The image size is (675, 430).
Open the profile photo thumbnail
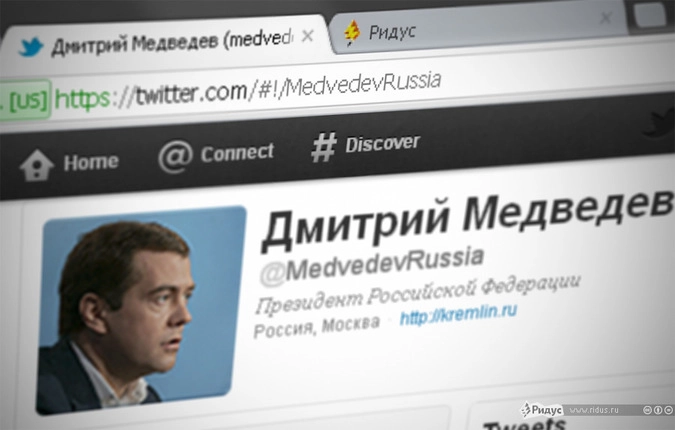(x=141, y=310)
